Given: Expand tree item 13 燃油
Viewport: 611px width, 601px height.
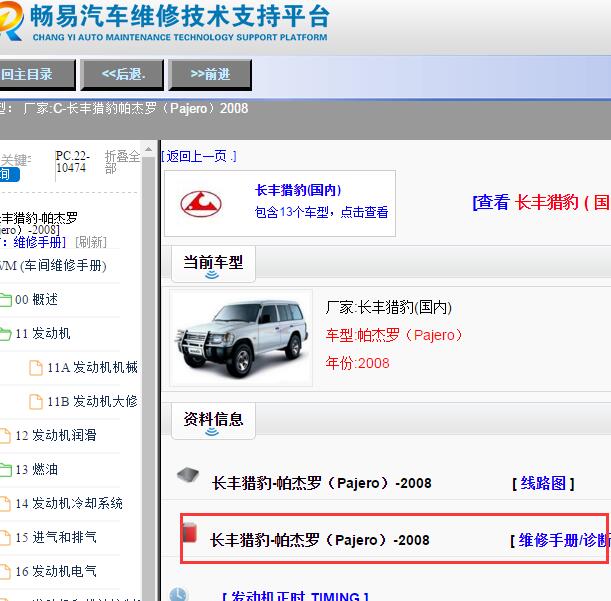Looking at the screenshot, I should 36,470.
